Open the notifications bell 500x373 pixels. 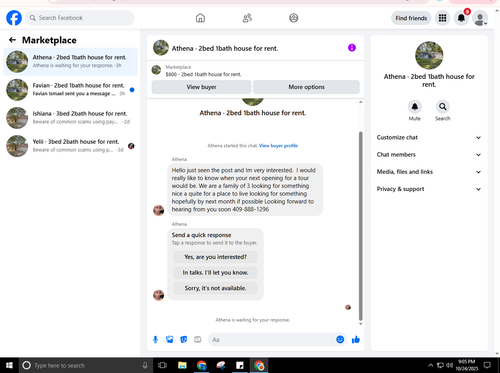pyautogui.click(x=461, y=18)
